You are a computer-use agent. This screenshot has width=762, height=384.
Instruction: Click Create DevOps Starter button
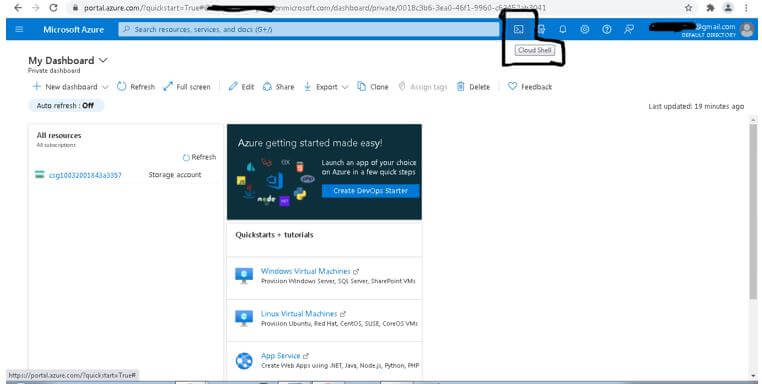(x=370, y=191)
